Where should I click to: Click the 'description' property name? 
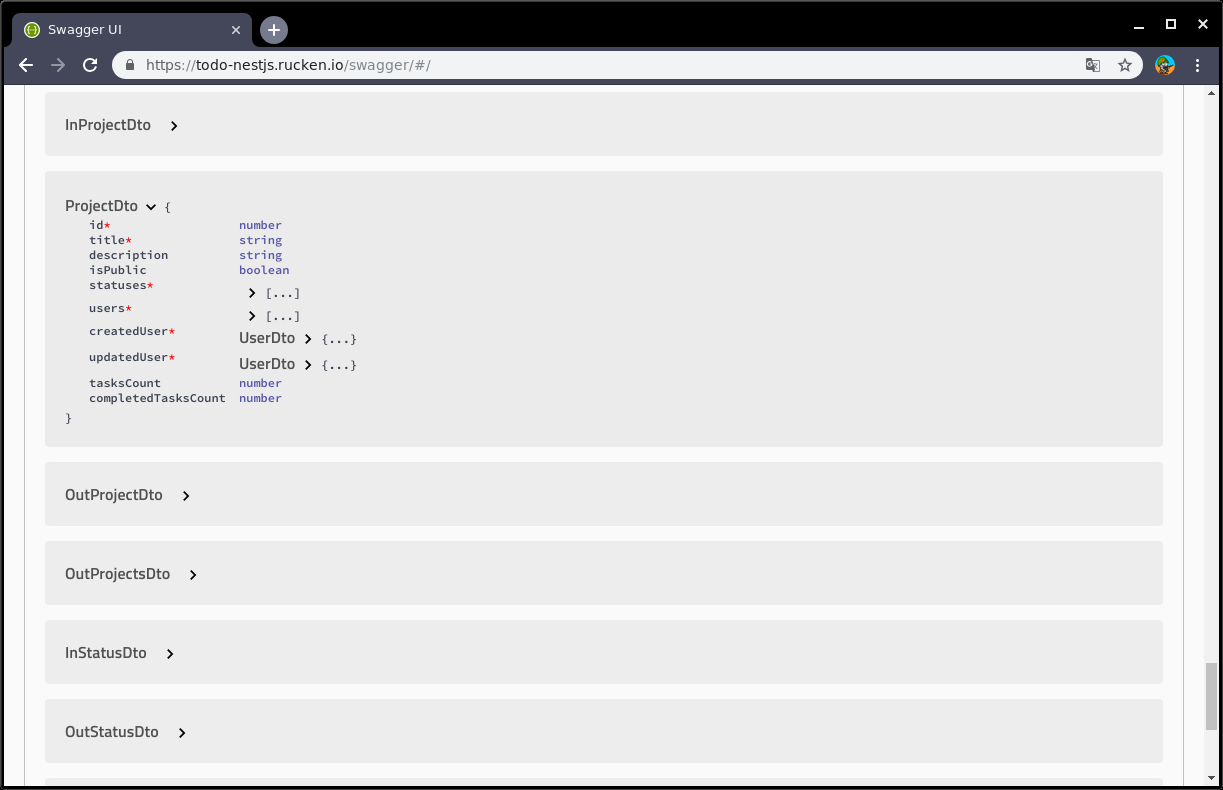coord(129,255)
